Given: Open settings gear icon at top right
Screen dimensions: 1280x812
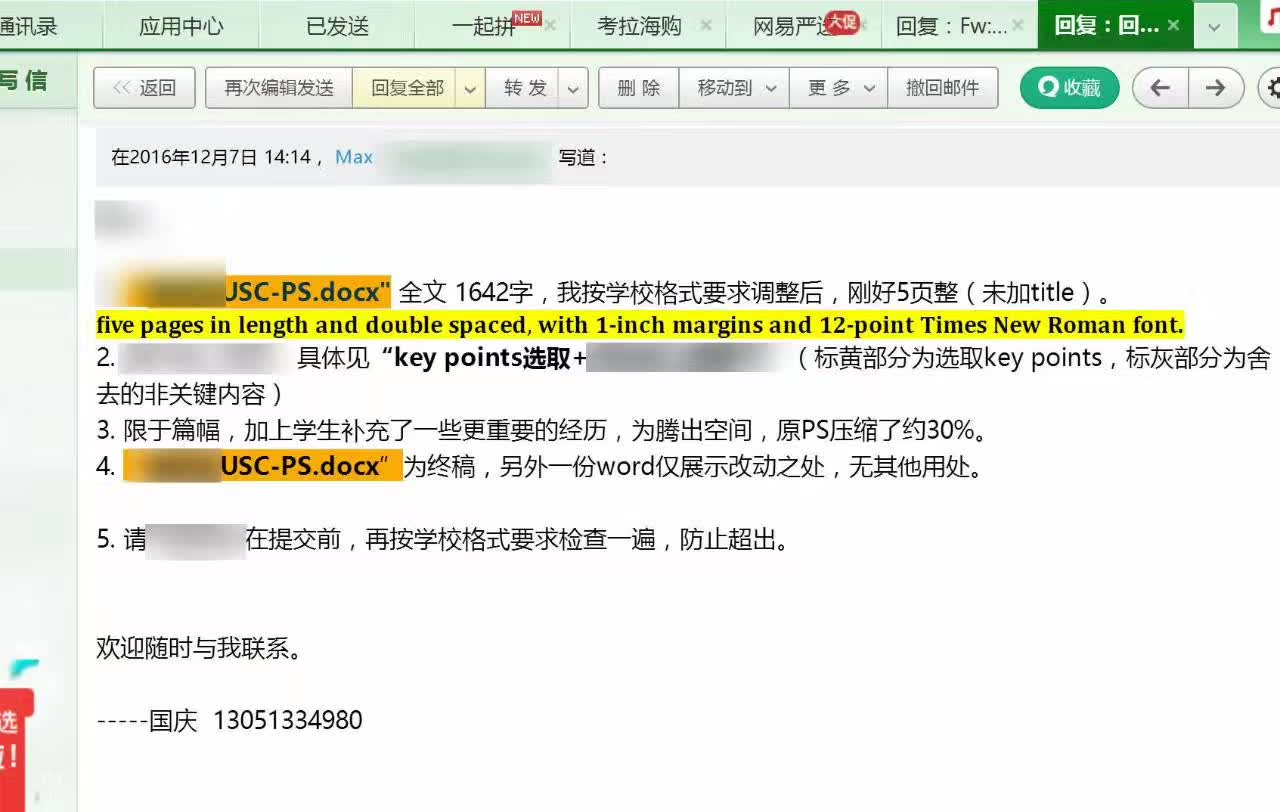Looking at the screenshot, I should click(1272, 88).
